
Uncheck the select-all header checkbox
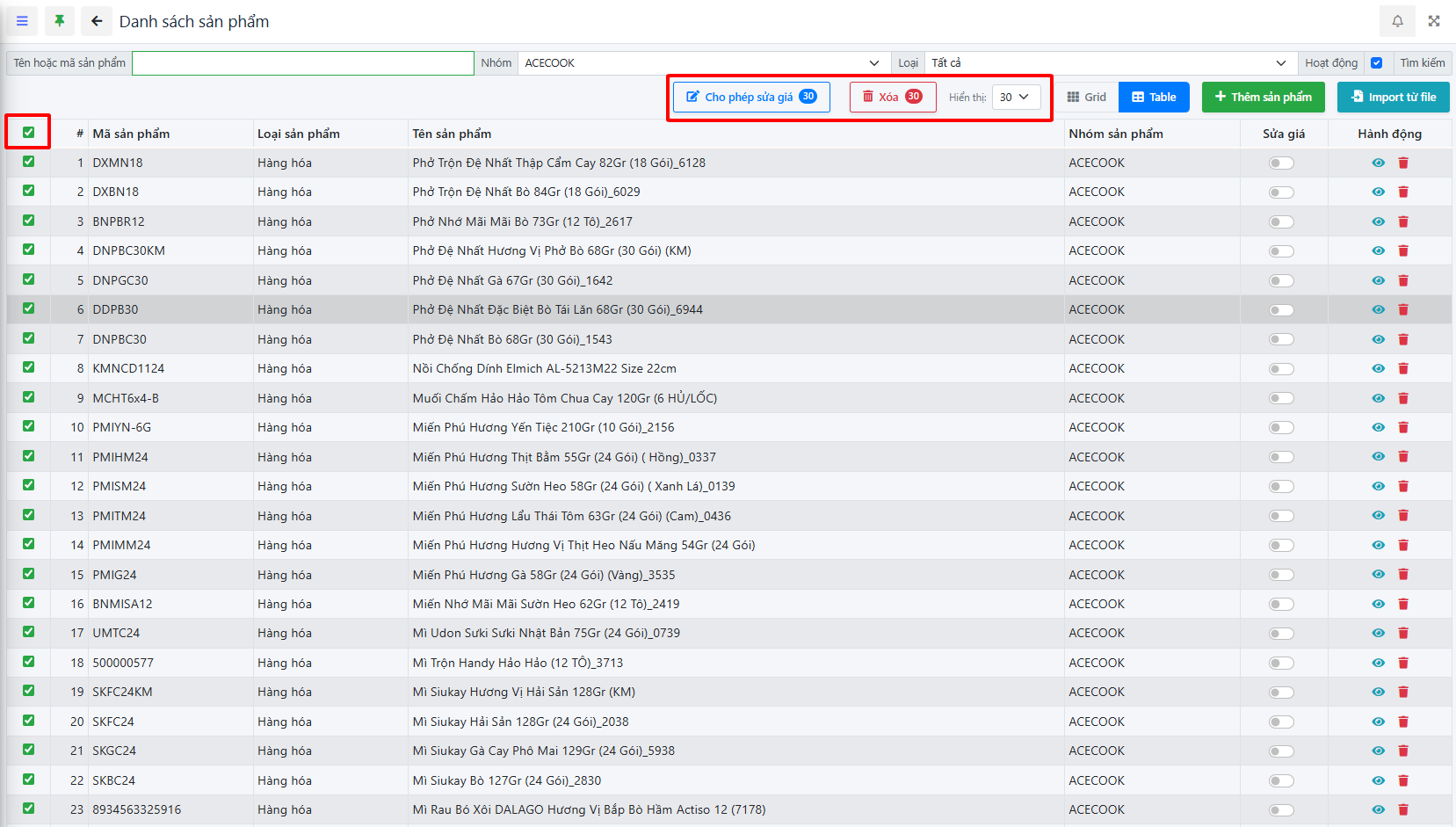(x=29, y=133)
